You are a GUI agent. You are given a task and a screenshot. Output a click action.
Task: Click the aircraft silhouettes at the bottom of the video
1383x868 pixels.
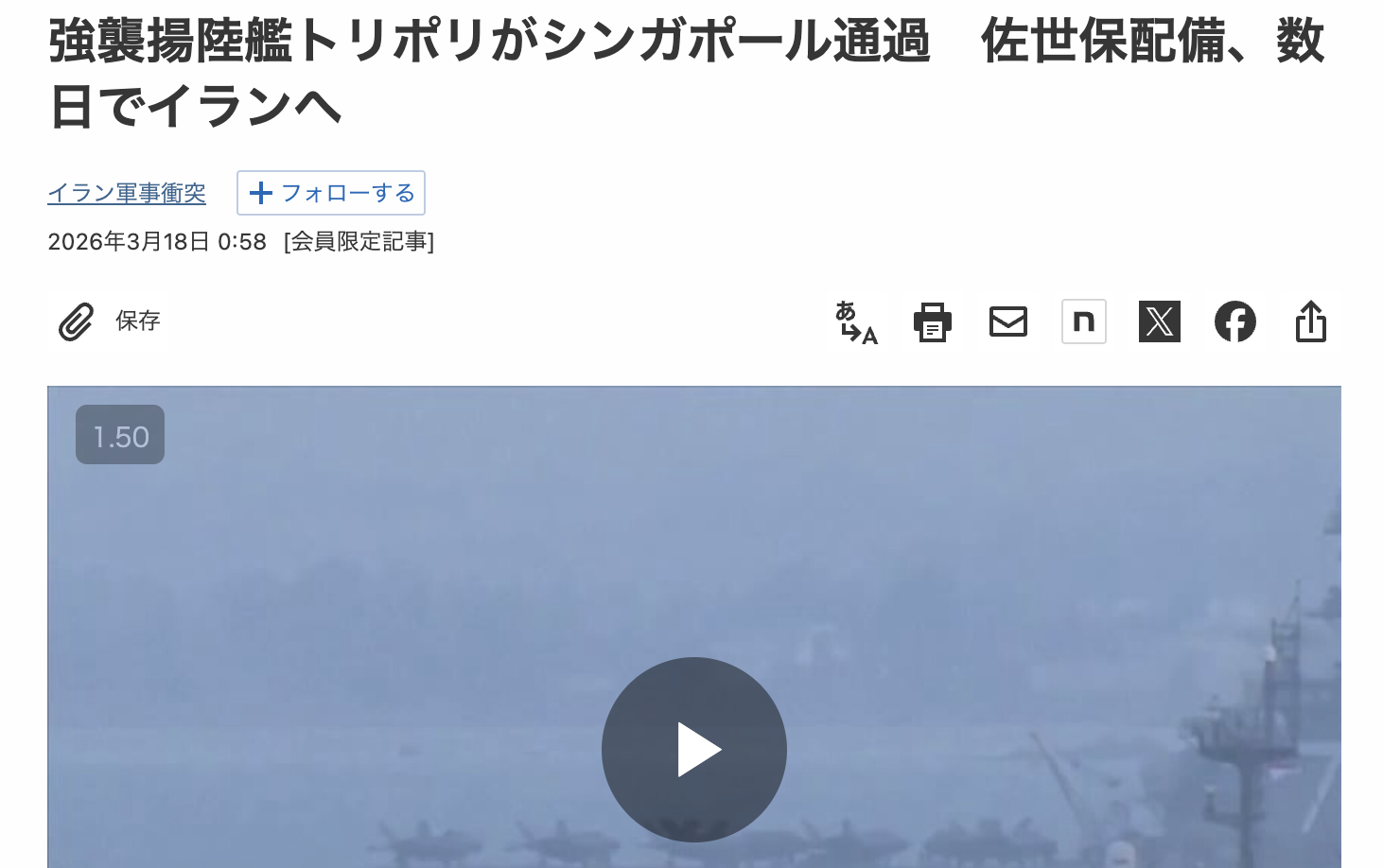pyautogui.click(x=662, y=842)
